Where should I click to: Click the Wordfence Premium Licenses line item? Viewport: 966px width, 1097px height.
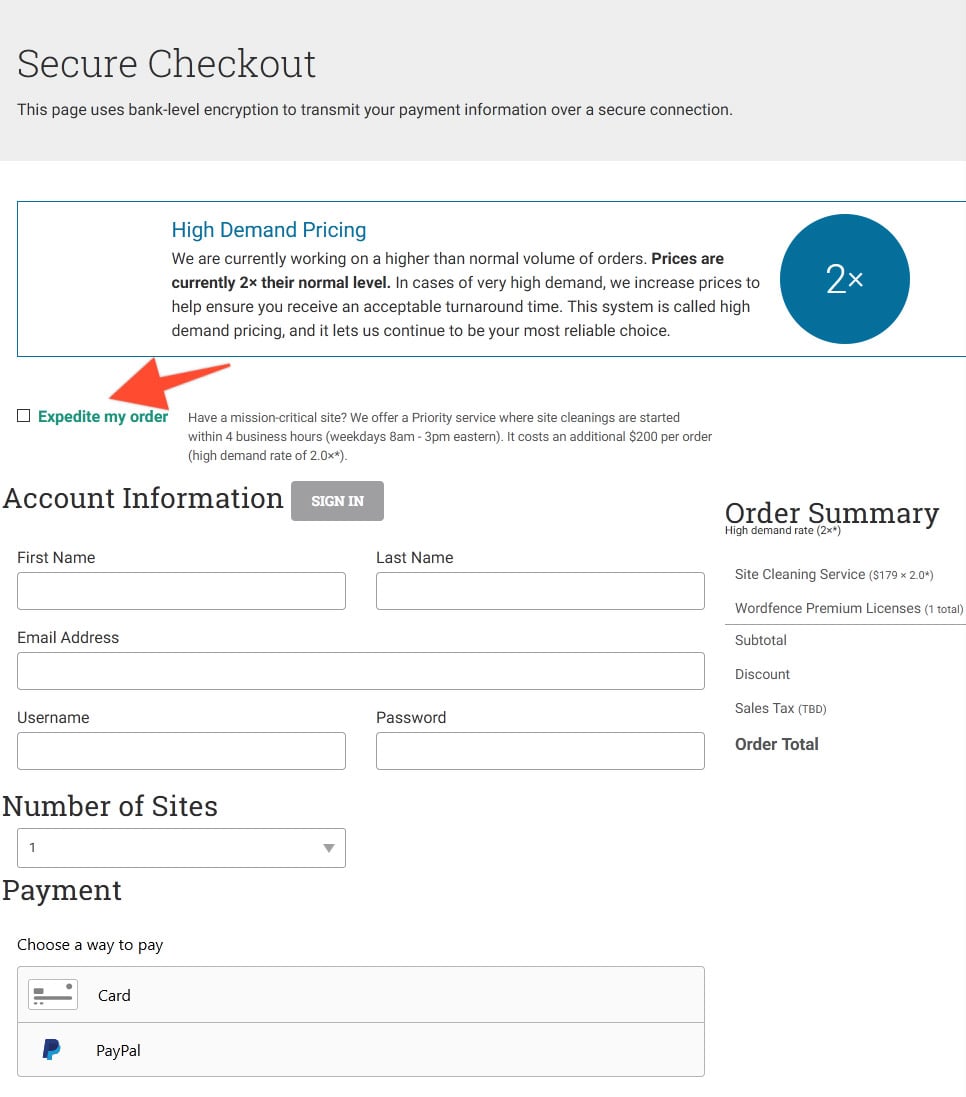click(848, 609)
